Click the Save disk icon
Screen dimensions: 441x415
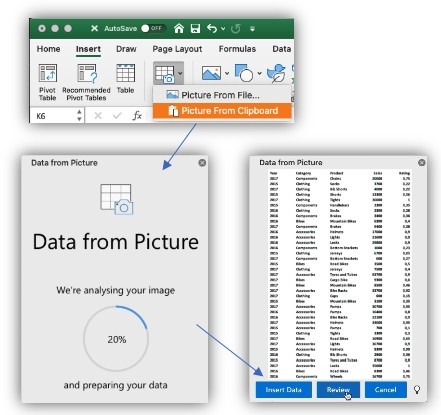[x=195, y=28]
